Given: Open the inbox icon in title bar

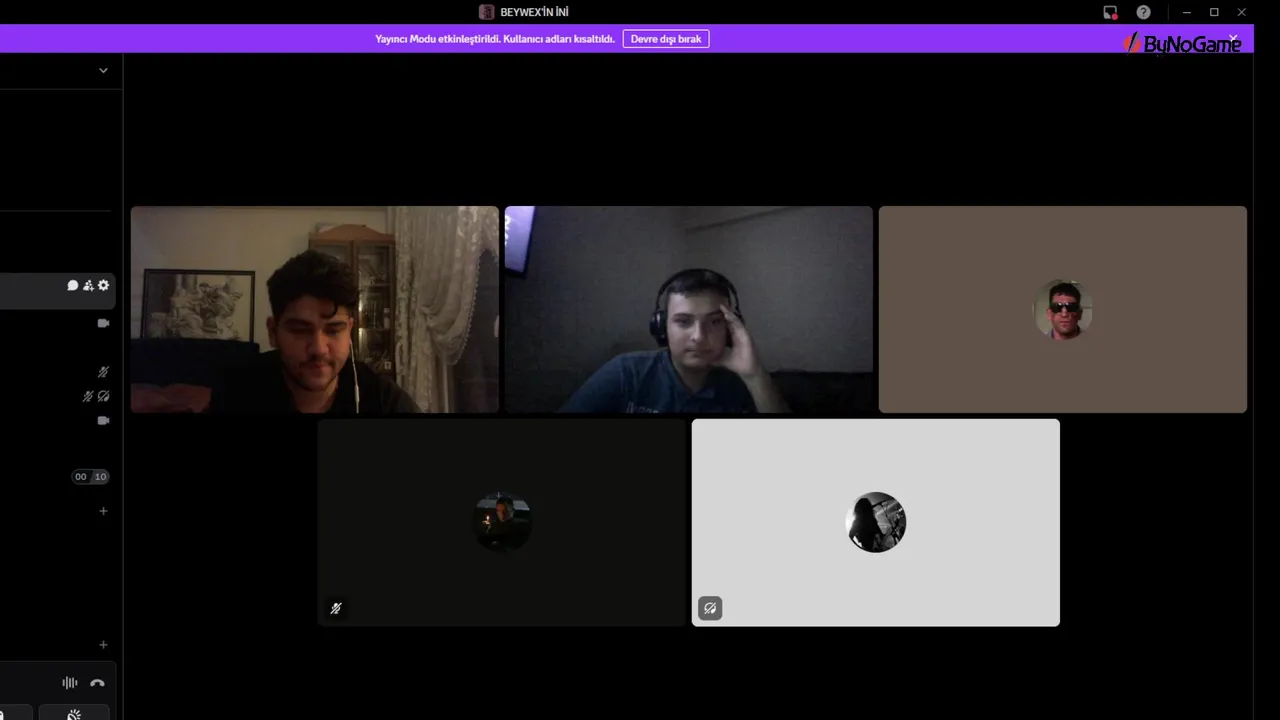Looking at the screenshot, I should (1110, 12).
